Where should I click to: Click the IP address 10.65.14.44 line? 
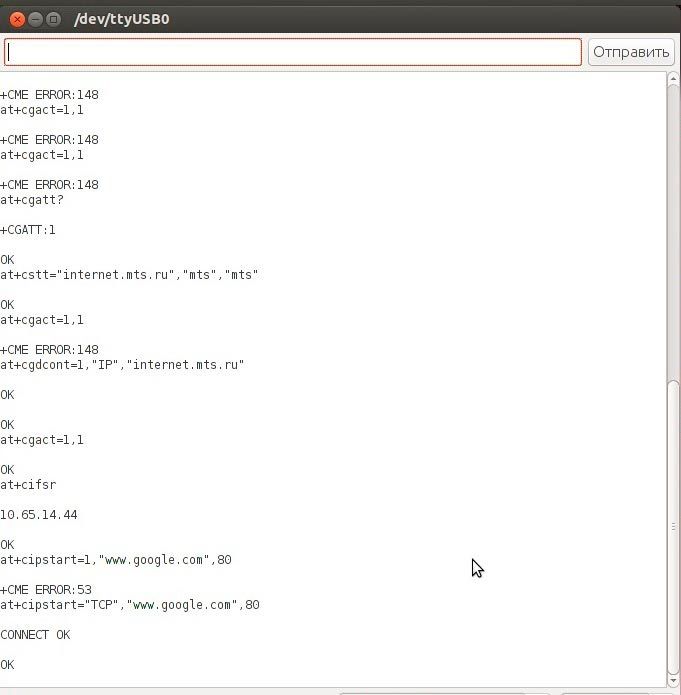point(39,515)
